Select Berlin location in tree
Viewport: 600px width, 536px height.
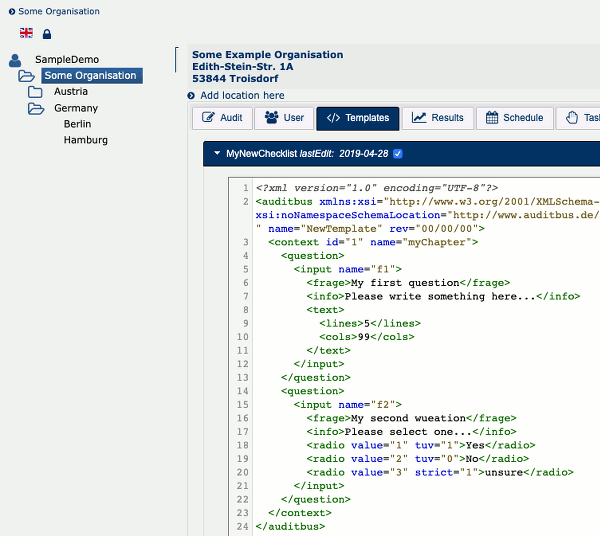pos(77,124)
